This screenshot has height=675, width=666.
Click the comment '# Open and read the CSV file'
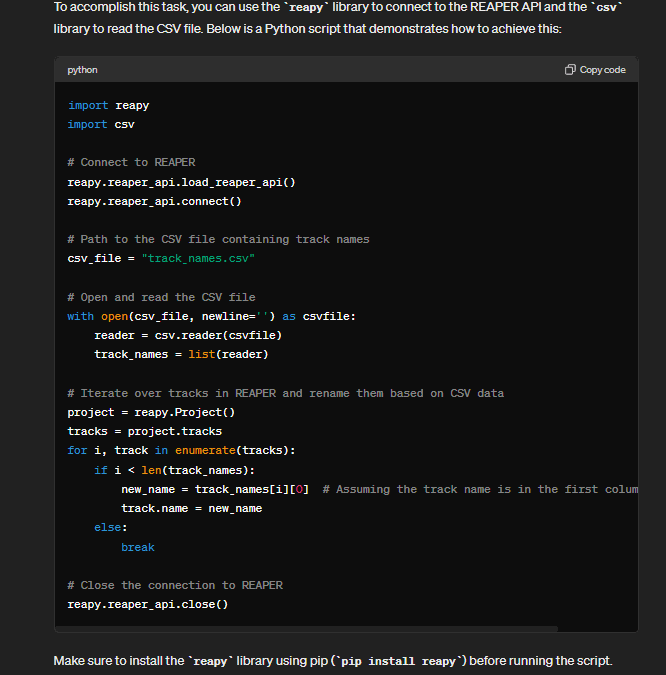[161, 297]
